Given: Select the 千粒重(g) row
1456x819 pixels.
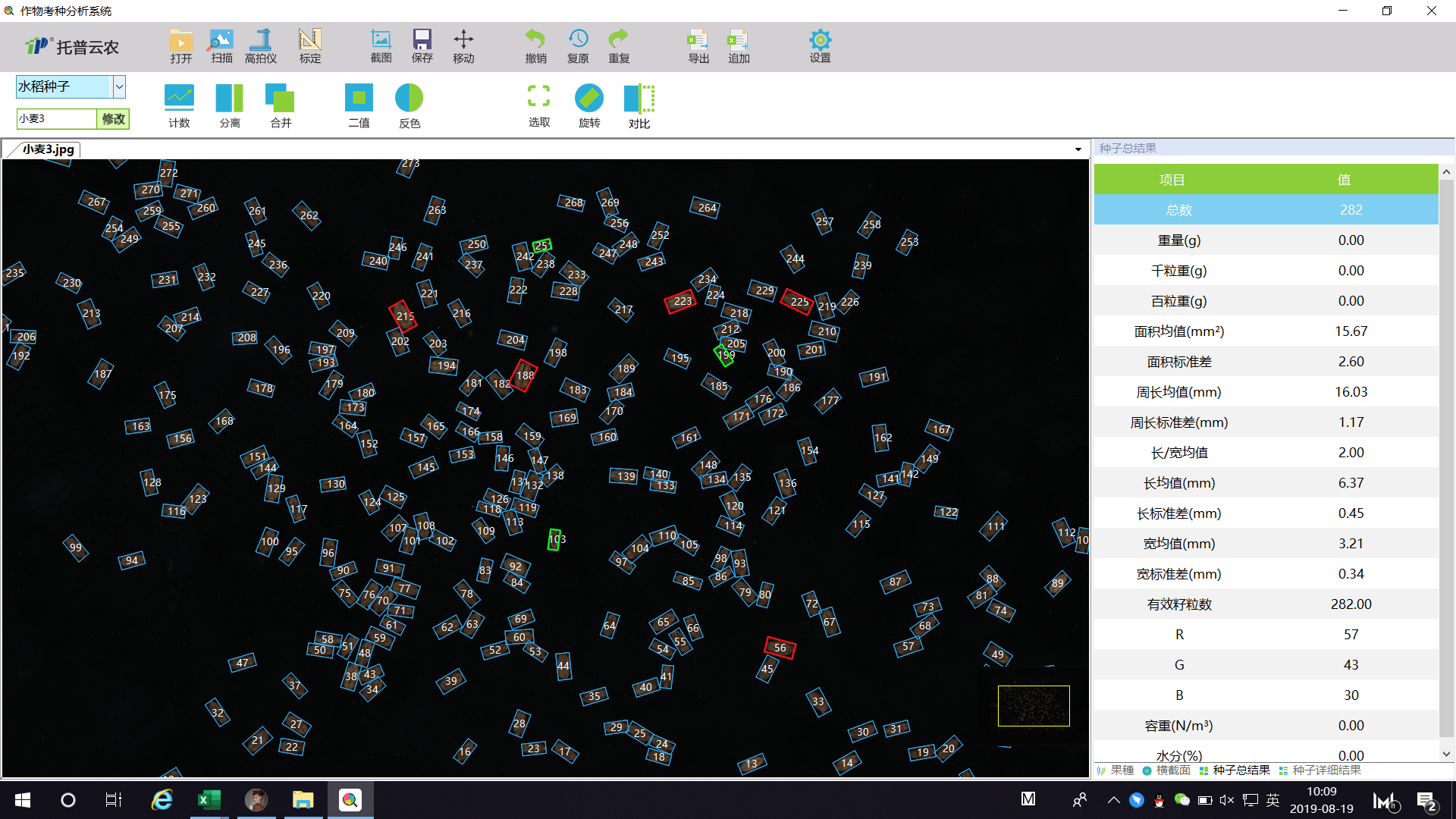Looking at the screenshot, I should point(1266,271).
